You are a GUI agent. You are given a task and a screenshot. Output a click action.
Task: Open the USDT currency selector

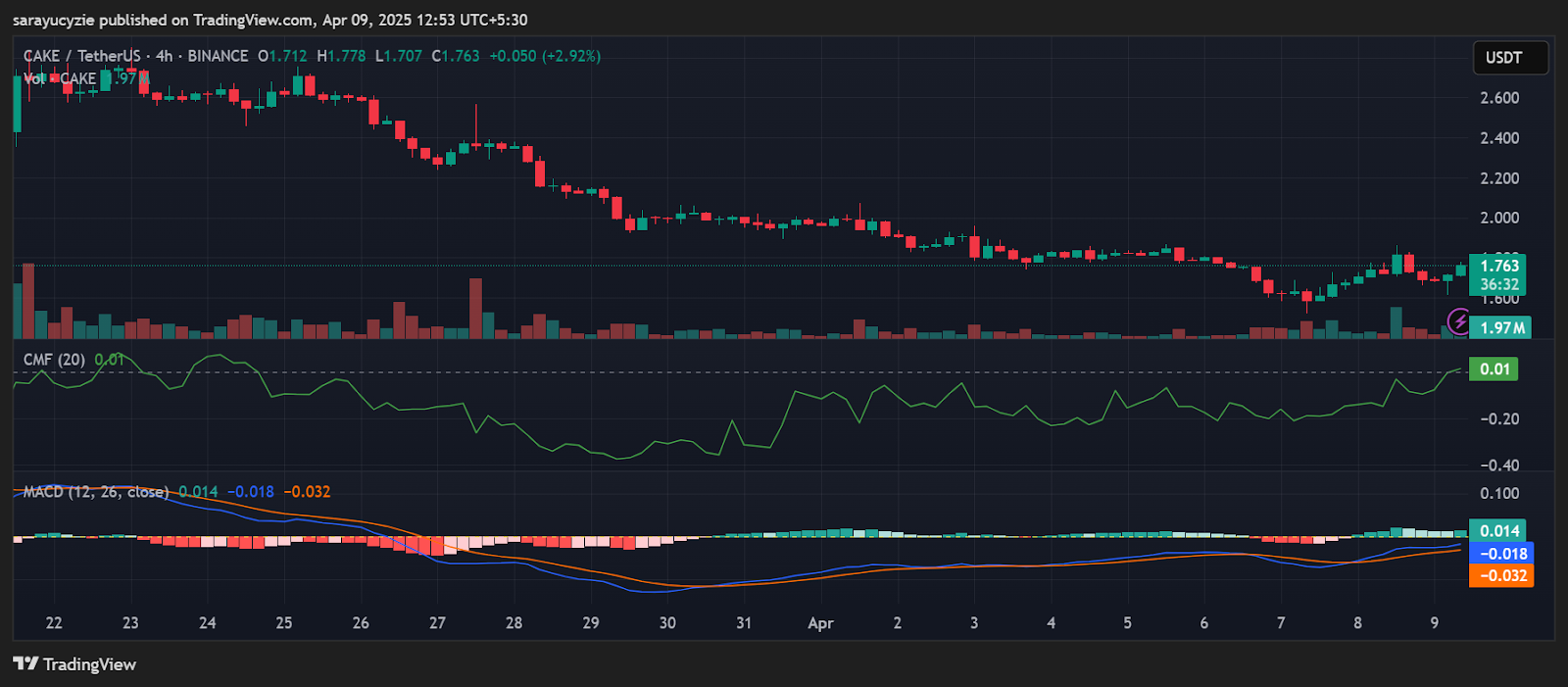(x=1509, y=58)
